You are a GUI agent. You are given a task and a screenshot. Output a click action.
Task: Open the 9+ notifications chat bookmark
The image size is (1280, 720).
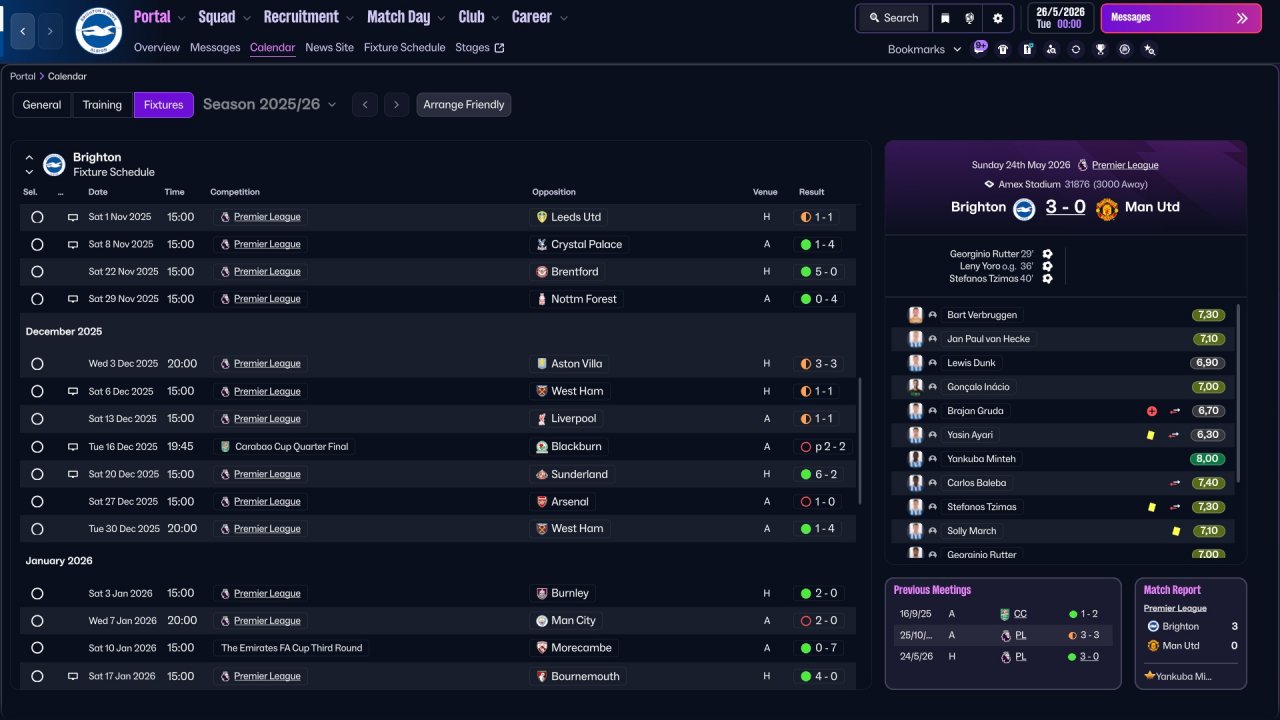click(x=980, y=48)
